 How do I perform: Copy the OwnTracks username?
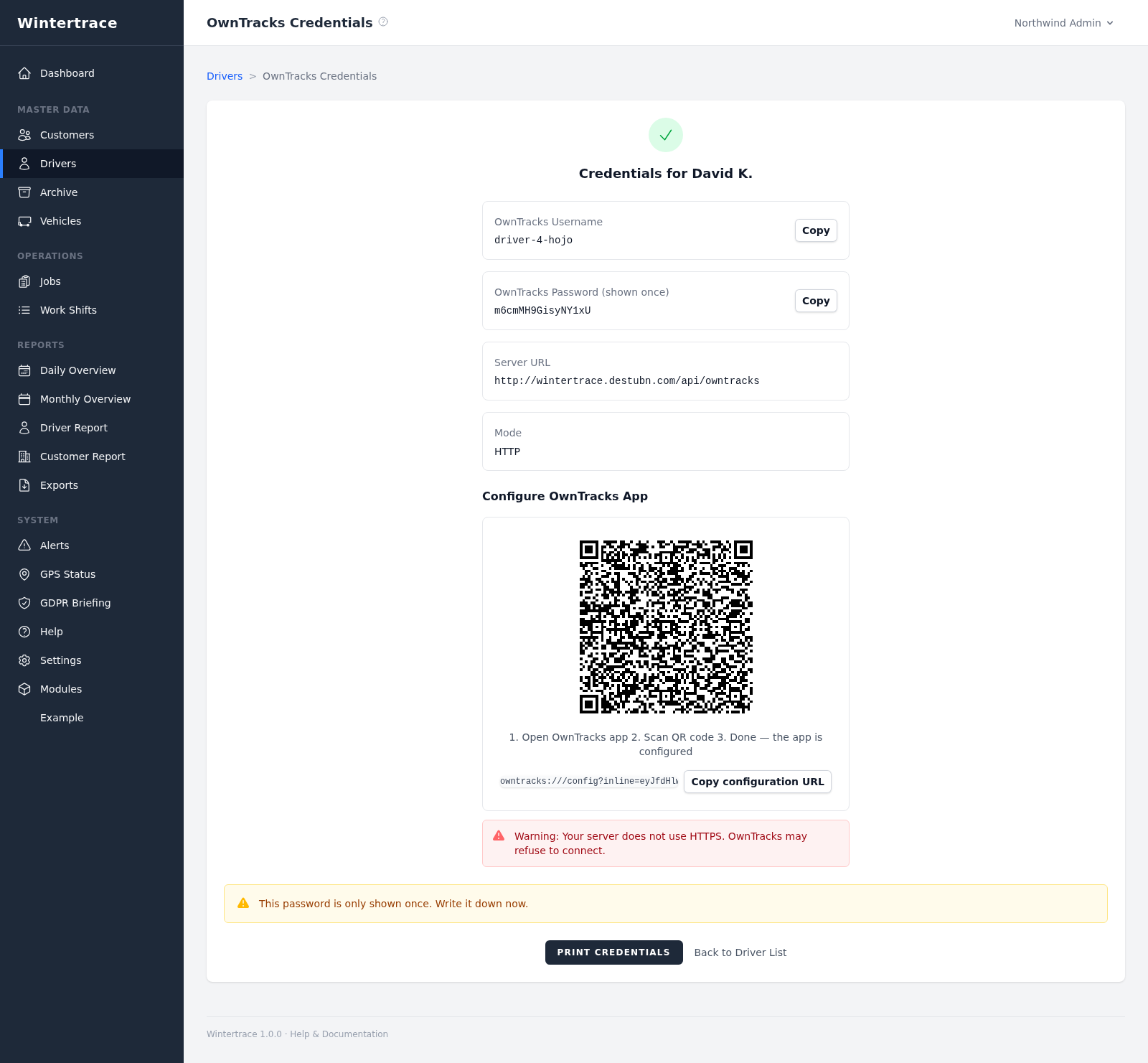coord(816,230)
